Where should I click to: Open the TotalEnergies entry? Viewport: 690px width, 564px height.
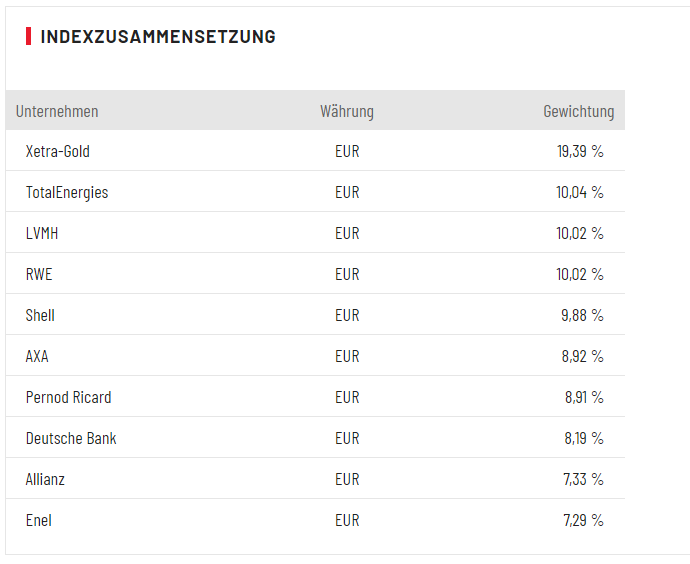pyautogui.click(x=67, y=193)
